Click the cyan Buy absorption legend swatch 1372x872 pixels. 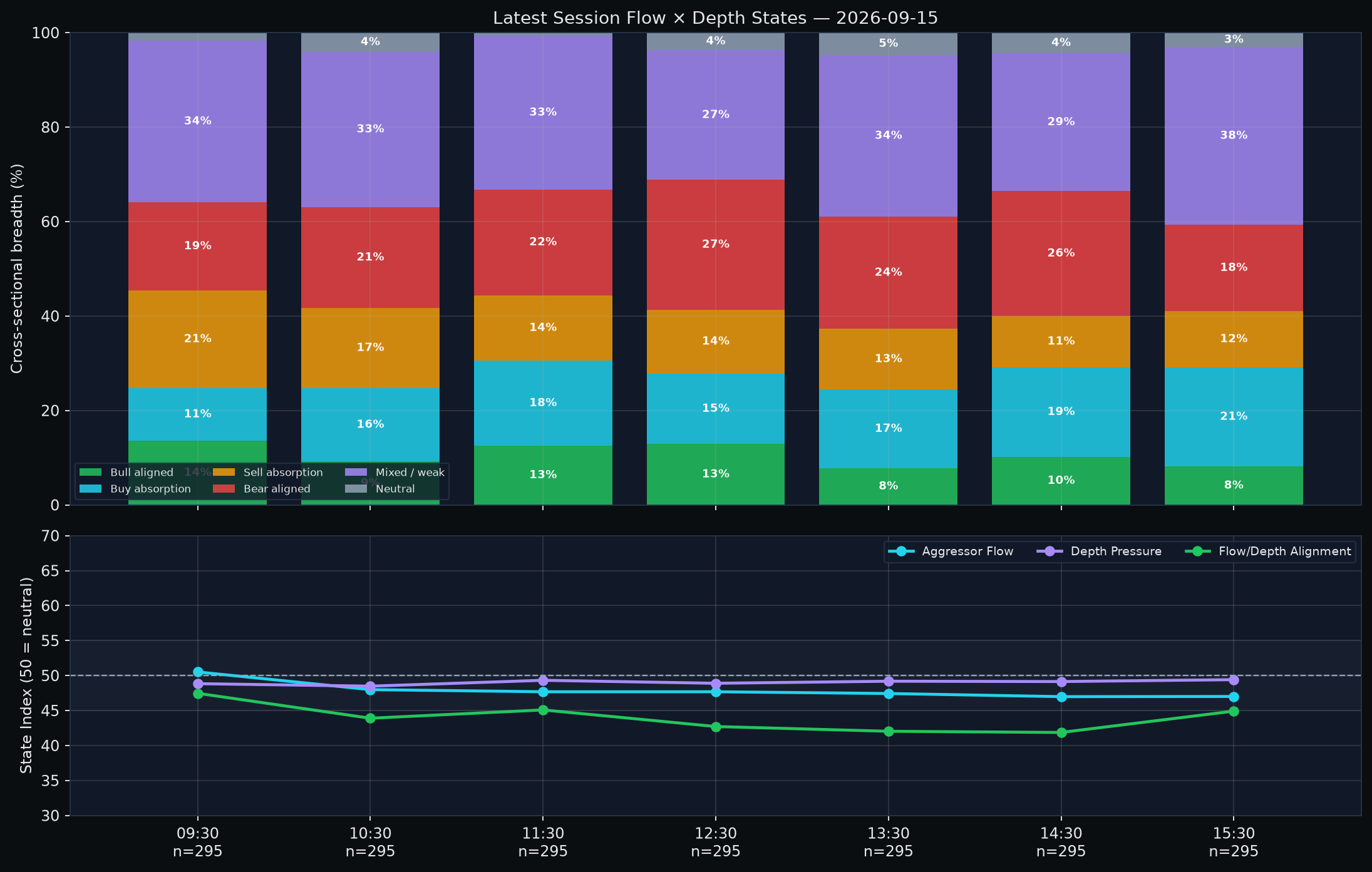90,489
